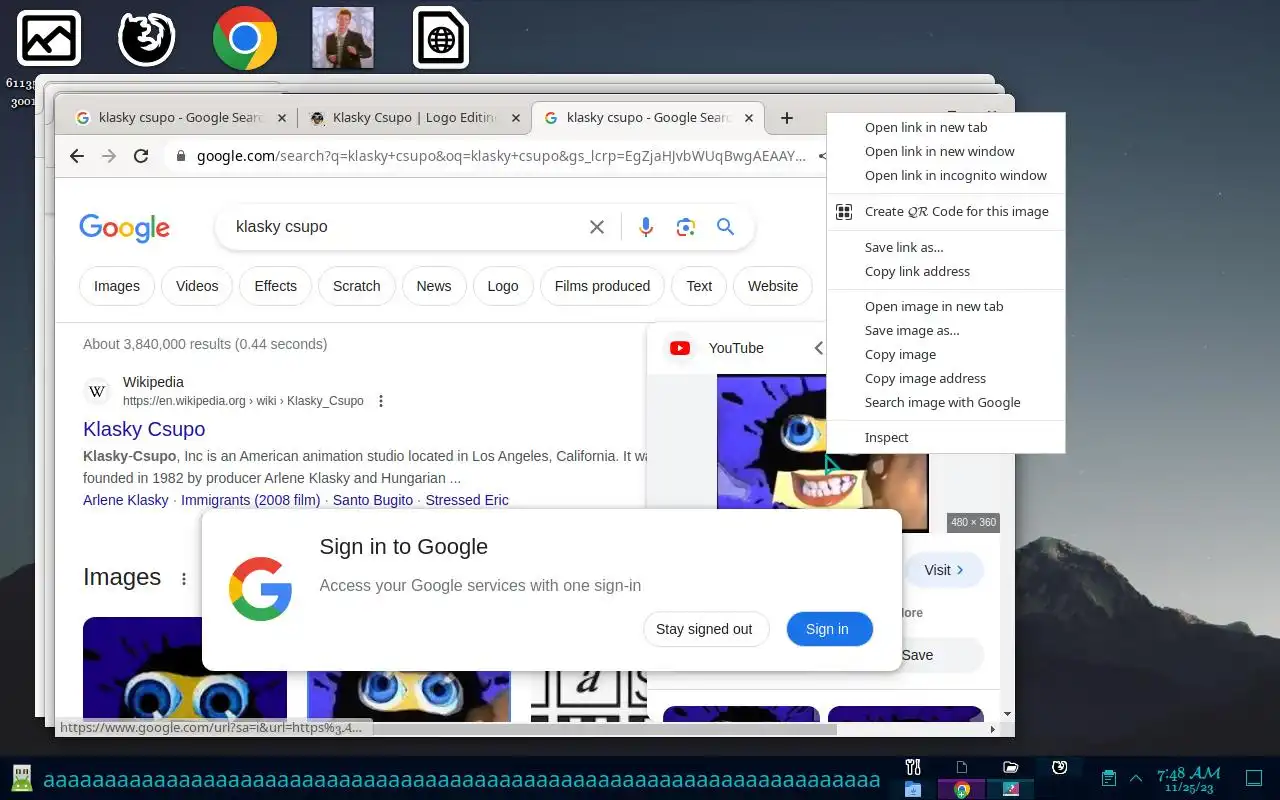Open Wikipedia result three-dot options
Screen dimensions: 1280x800
[381, 401]
